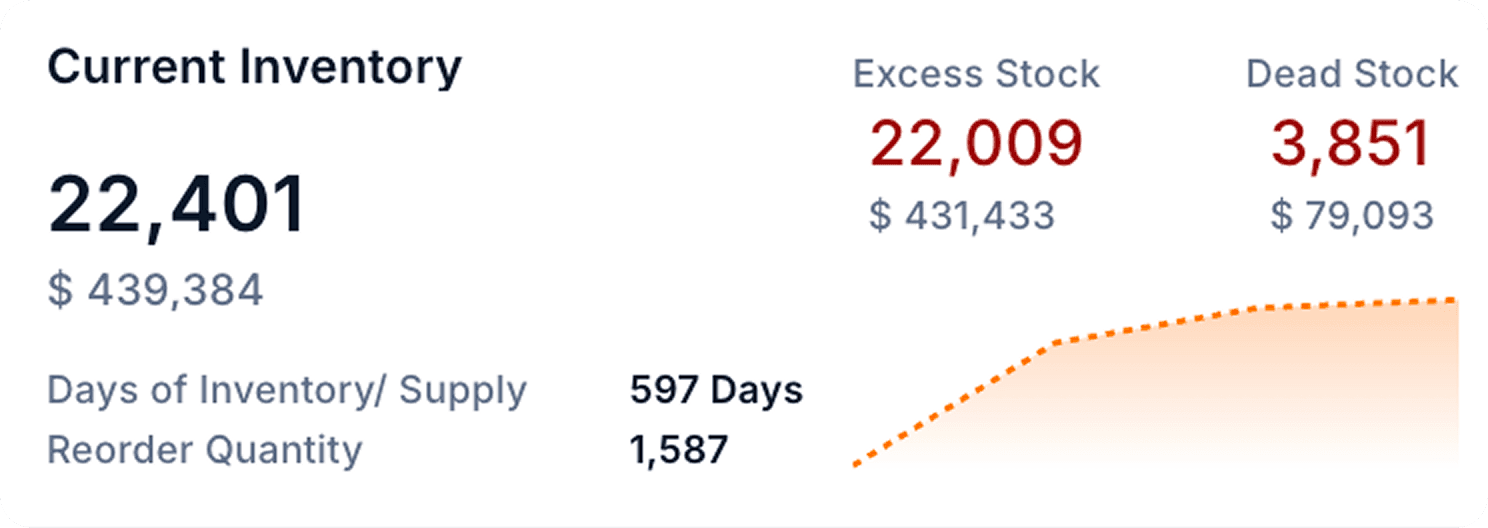Open the Dead Stock label
The width and height of the screenshot is (1488, 528).
coord(1352,75)
